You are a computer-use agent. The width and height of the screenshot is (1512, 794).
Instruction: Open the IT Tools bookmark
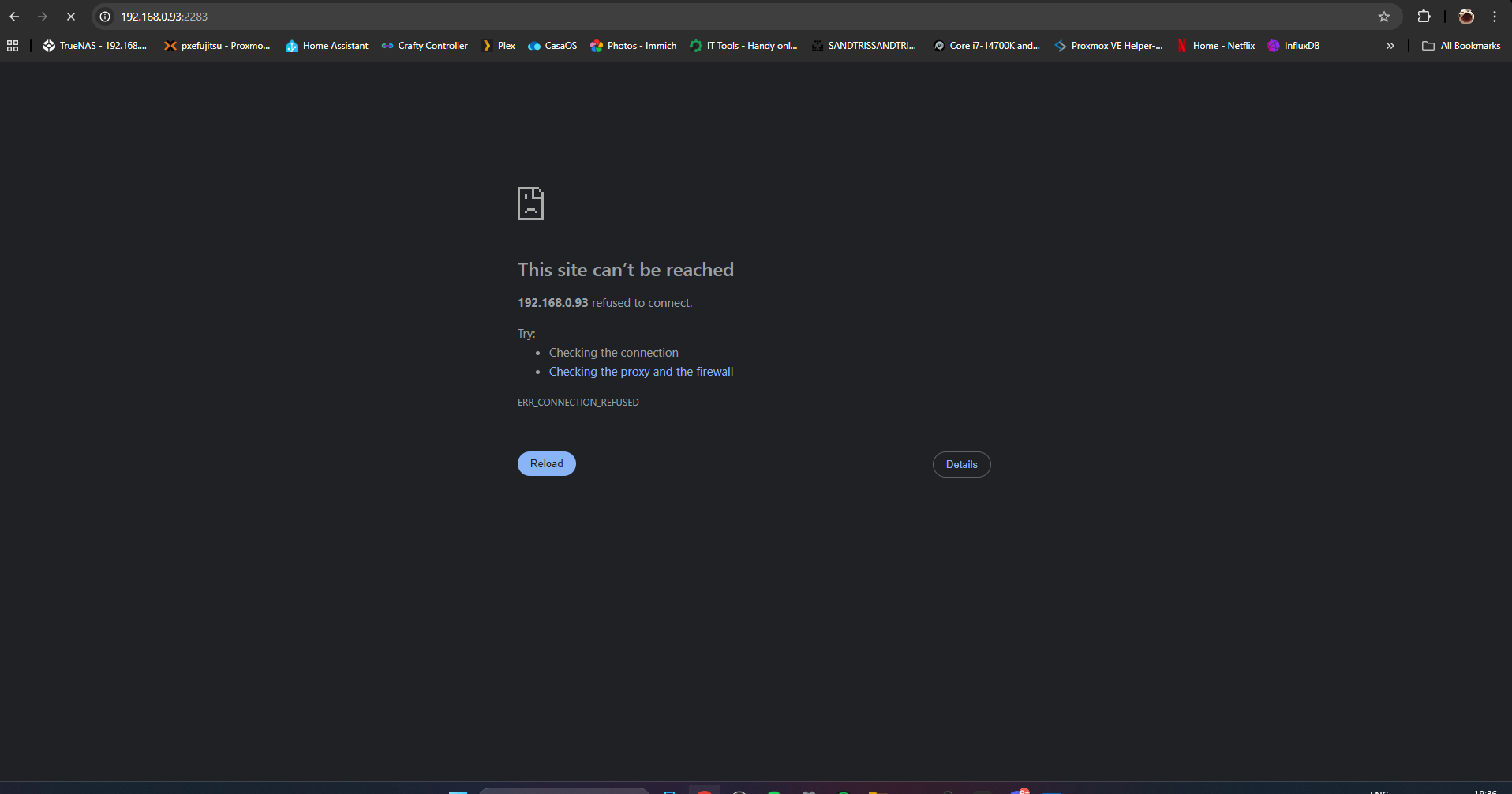point(743,46)
